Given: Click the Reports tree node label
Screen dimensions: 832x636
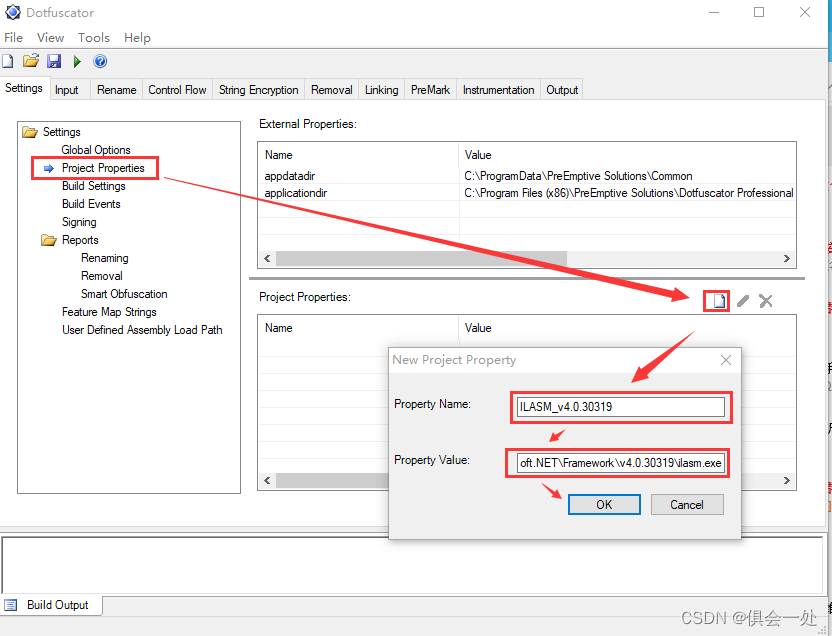Looking at the screenshot, I should click(80, 240).
